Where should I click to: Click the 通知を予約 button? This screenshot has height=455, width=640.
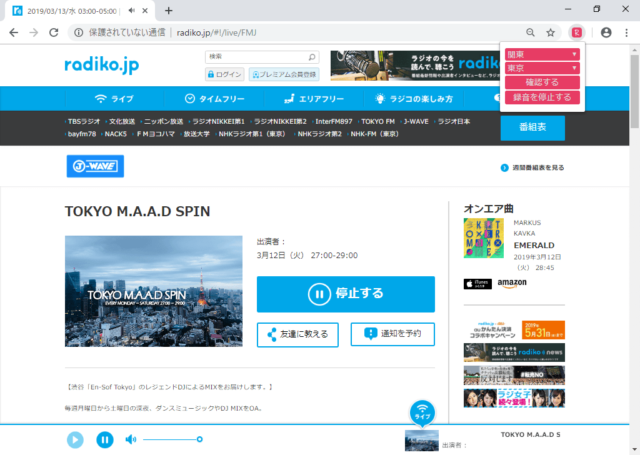coord(393,334)
